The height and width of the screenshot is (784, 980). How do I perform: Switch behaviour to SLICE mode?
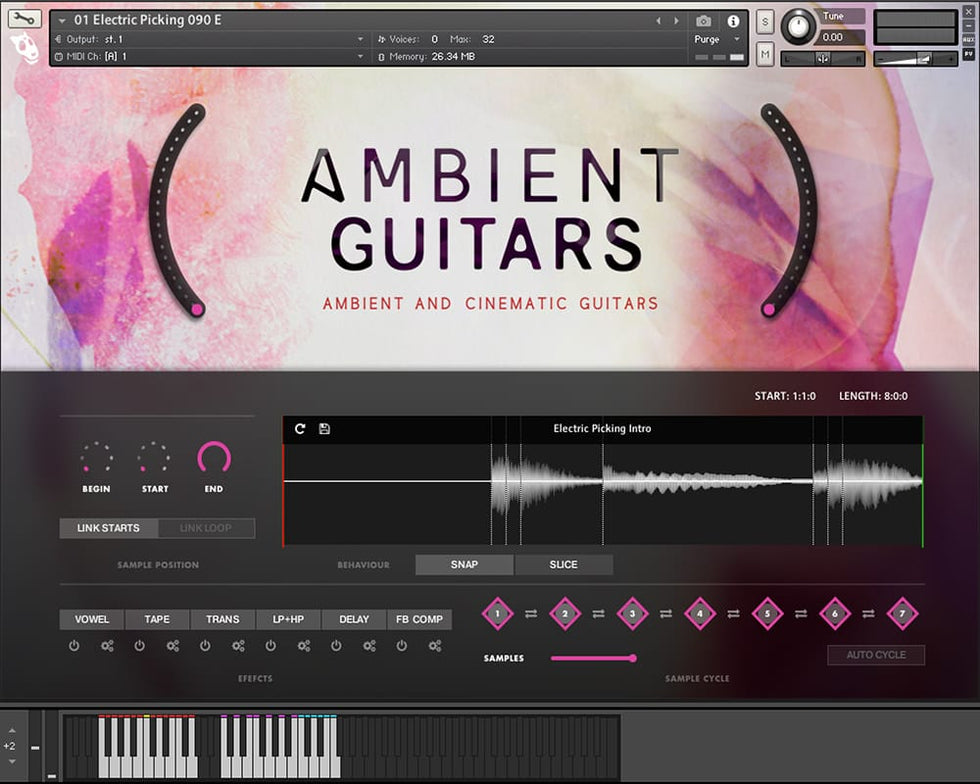click(x=563, y=565)
